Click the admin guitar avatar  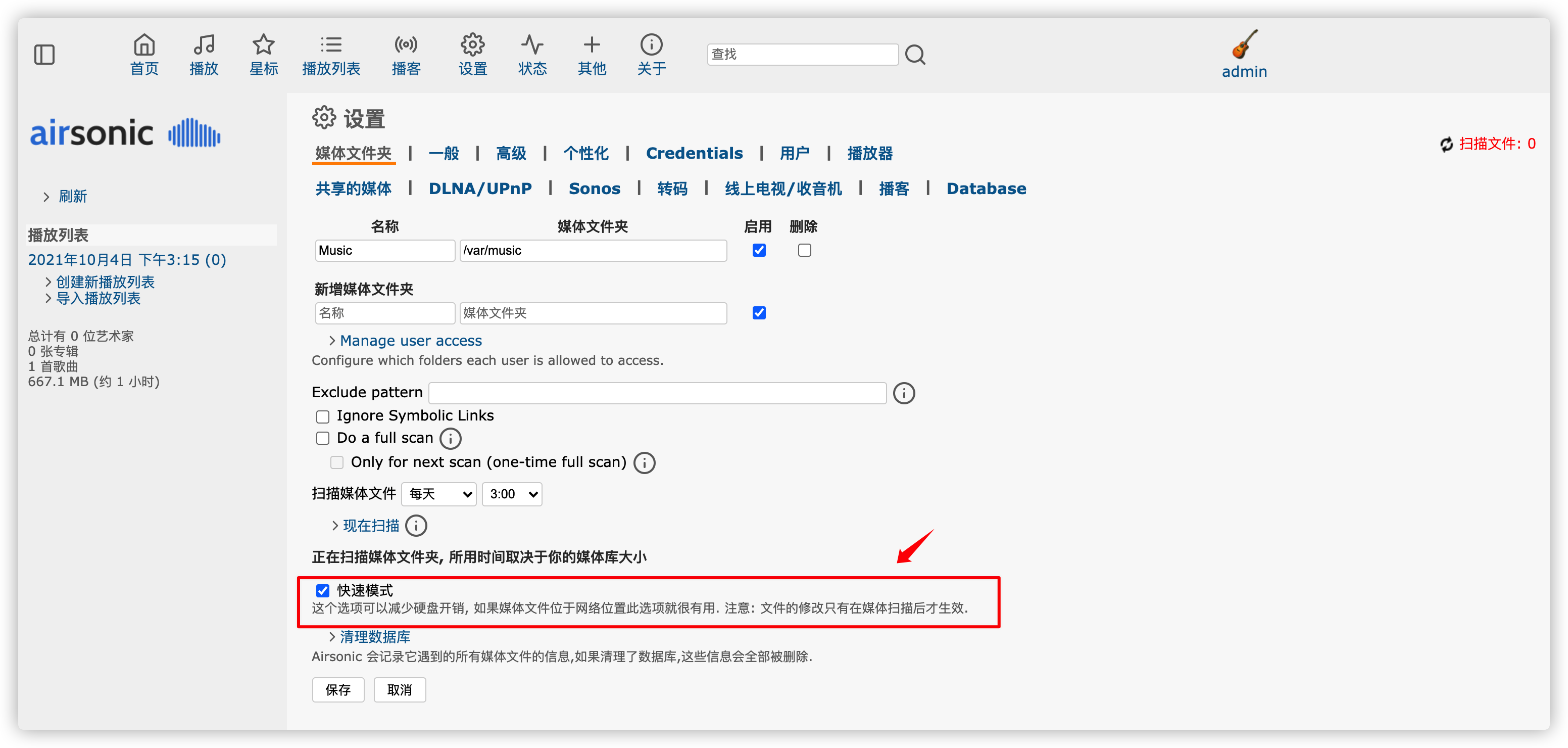pyautogui.click(x=1245, y=44)
